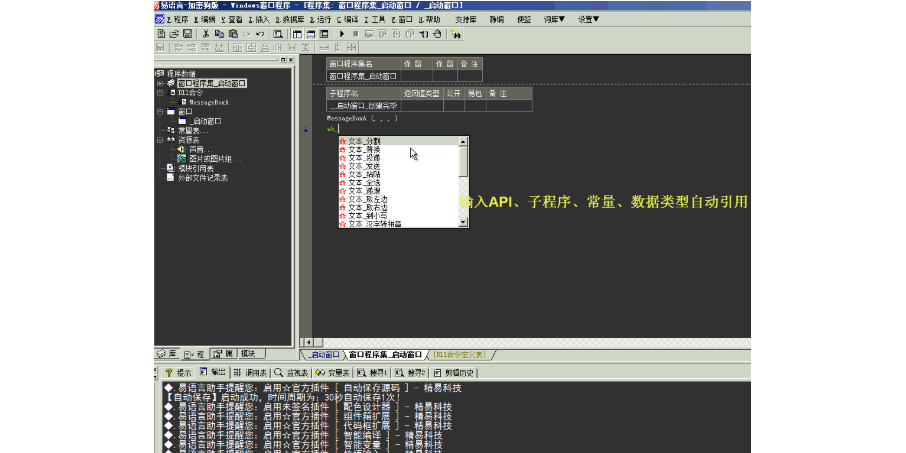Viewport: 906px width, 453px height.
Task: Click autocomplete list scrollbar down arrow
Action: pos(462,223)
